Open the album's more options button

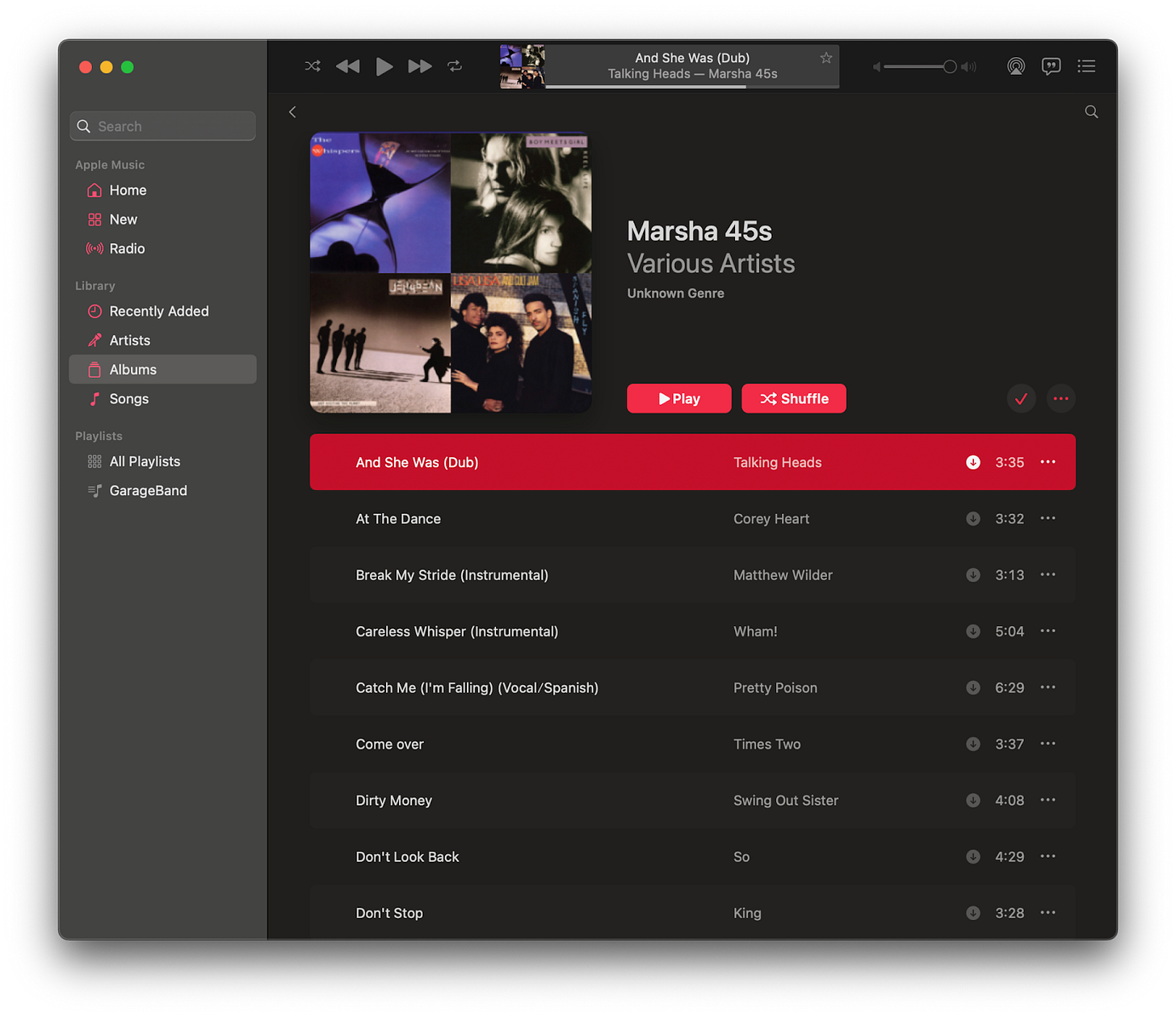[x=1060, y=398]
